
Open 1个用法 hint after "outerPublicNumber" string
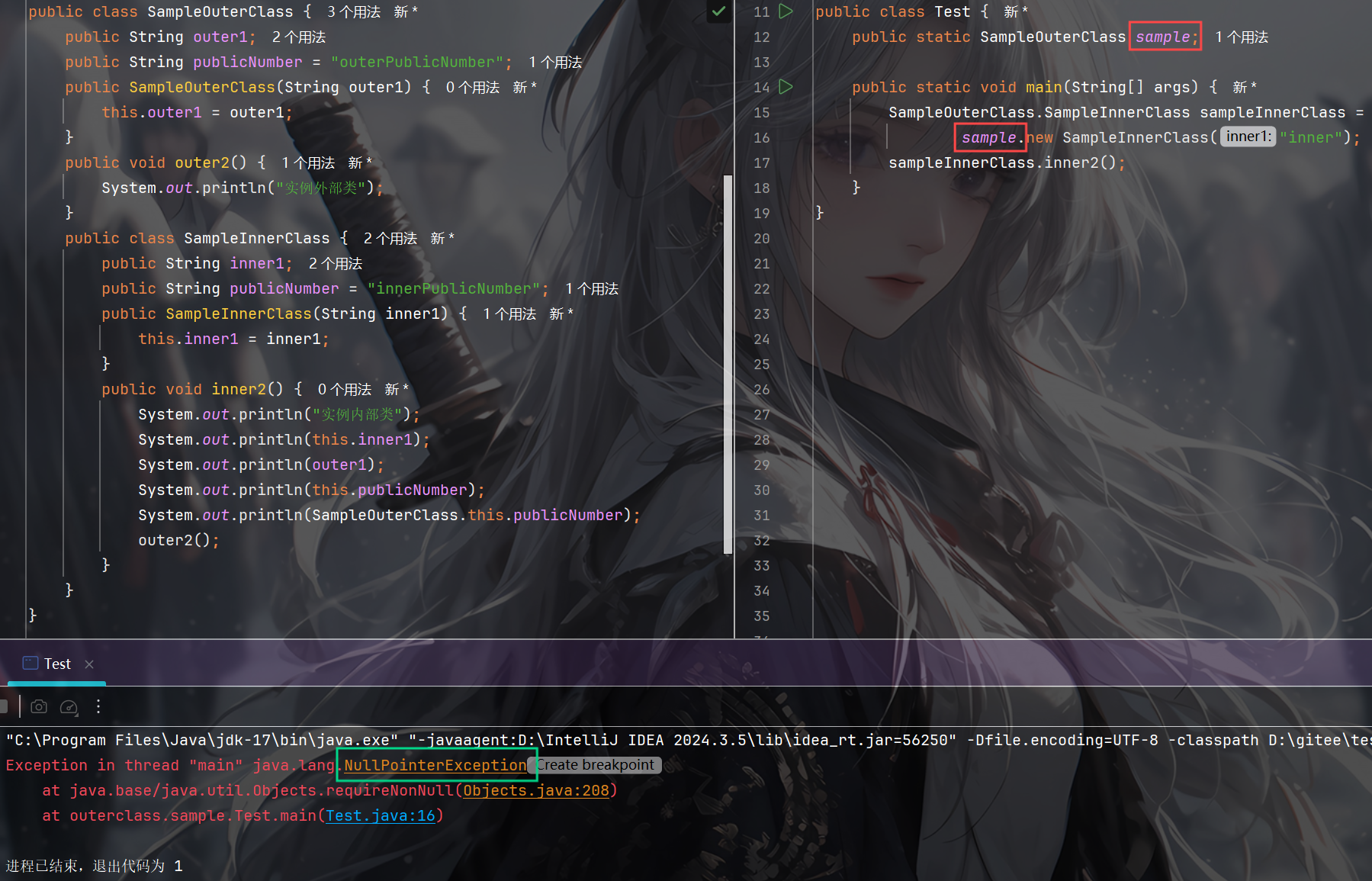[x=555, y=63]
